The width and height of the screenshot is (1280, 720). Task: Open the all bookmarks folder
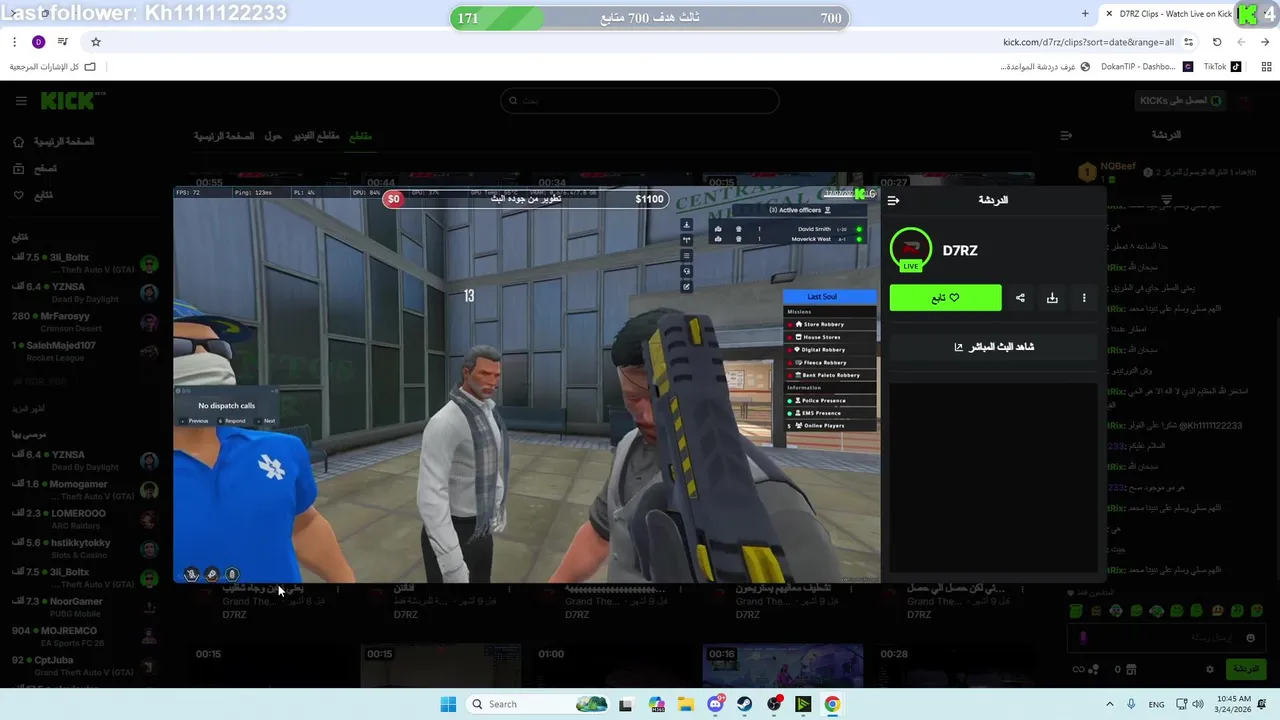[x=52, y=67]
